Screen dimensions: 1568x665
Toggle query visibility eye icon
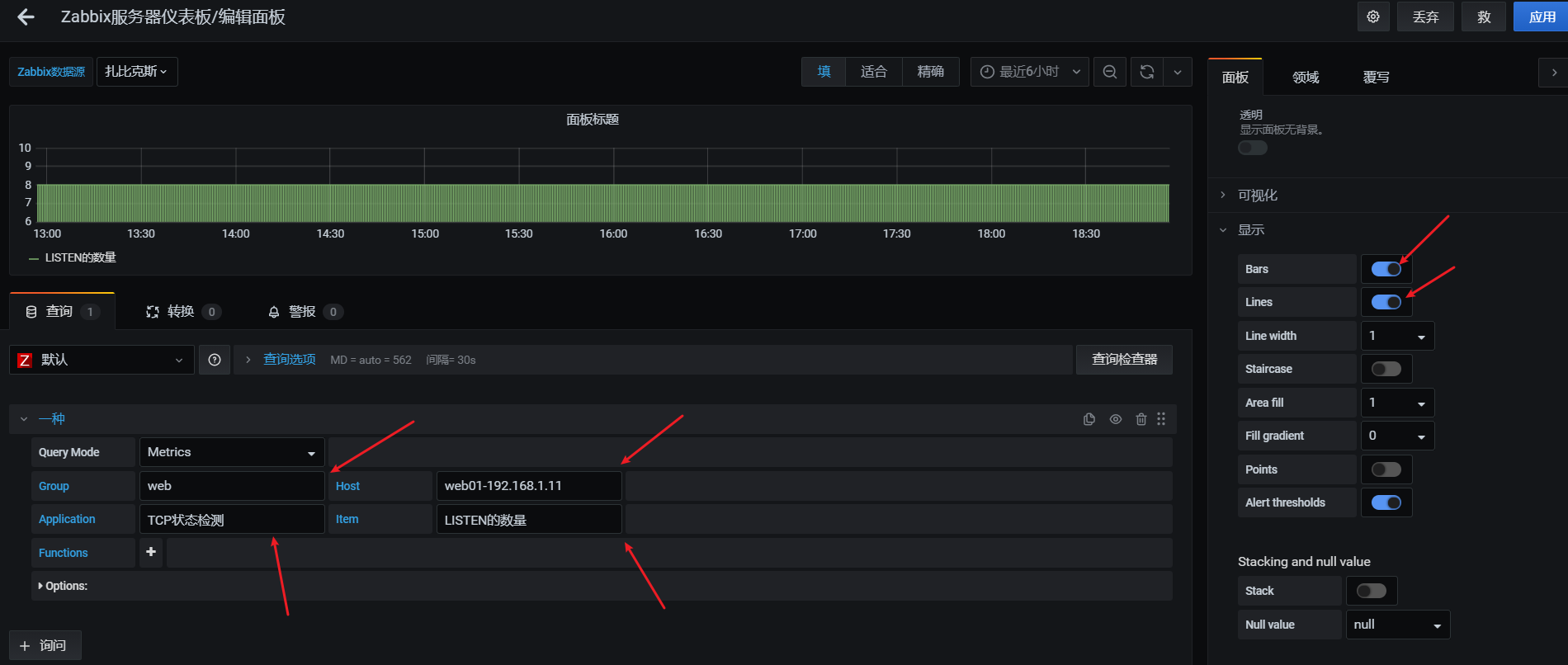click(1115, 419)
